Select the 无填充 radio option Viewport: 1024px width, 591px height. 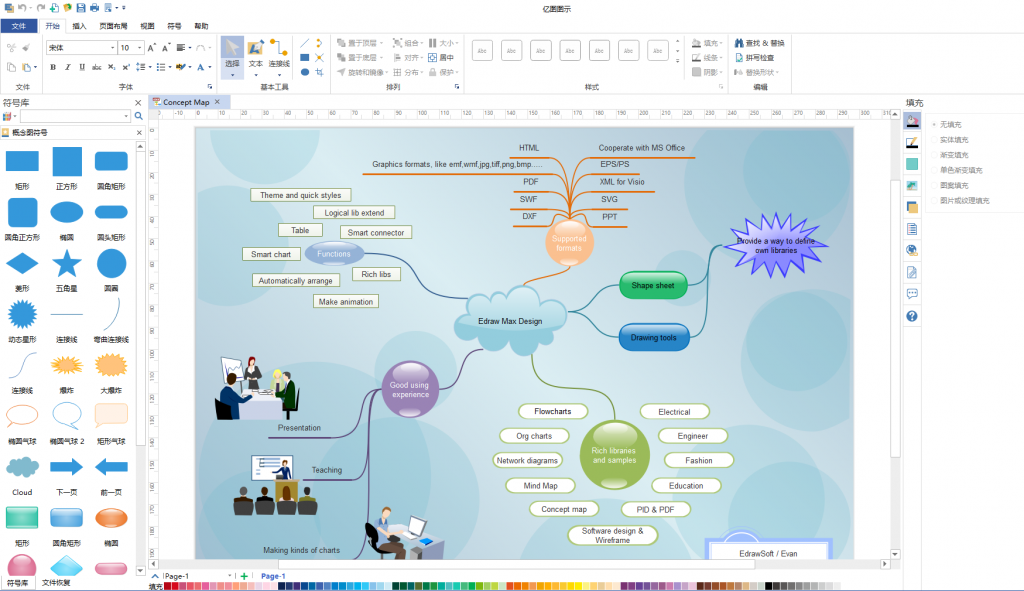pos(934,124)
